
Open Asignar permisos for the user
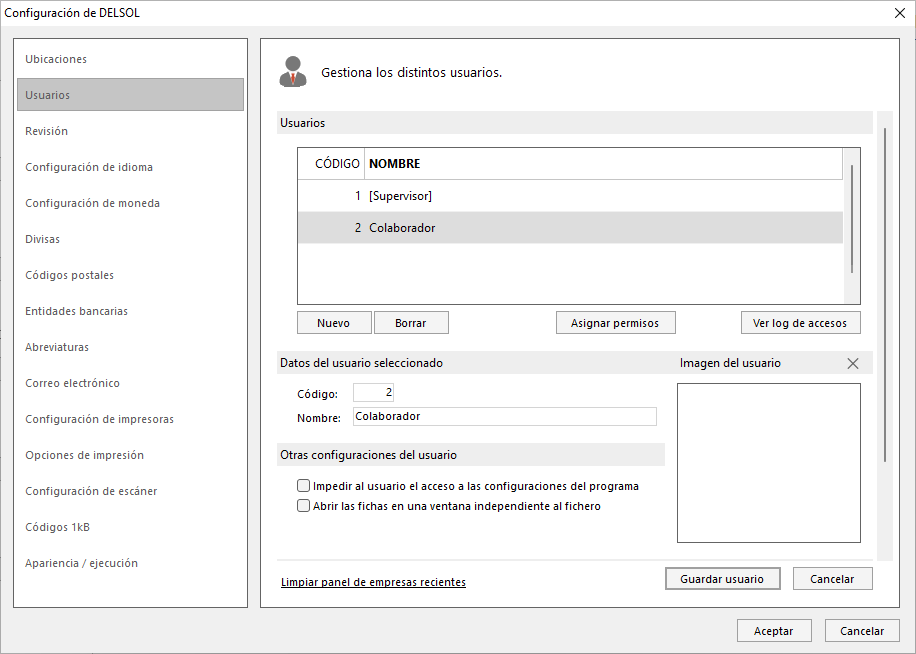tap(616, 323)
